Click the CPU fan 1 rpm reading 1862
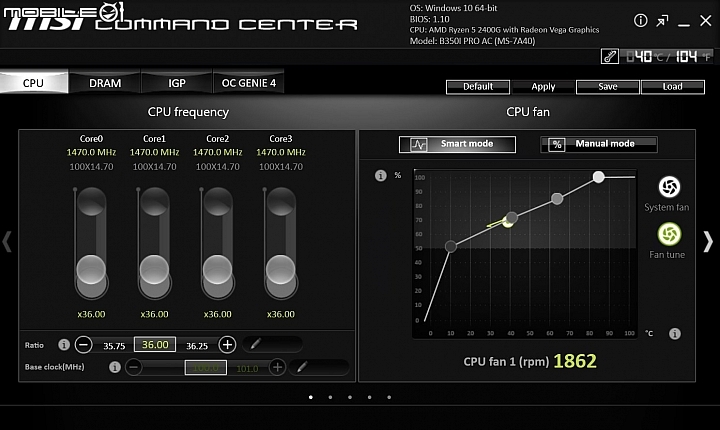Image resolution: width=720 pixels, height=430 pixels. [x=575, y=362]
